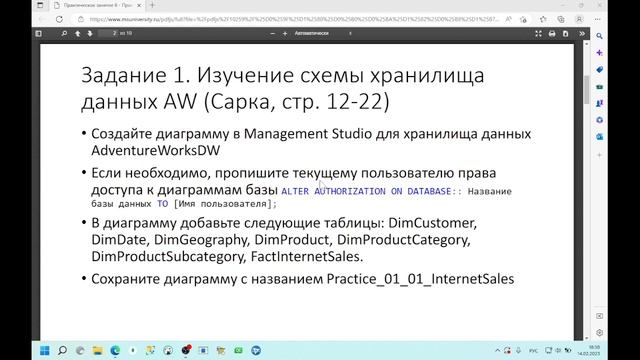Go back in browser history
Screen dimensions: 640x360
click(41, 19)
